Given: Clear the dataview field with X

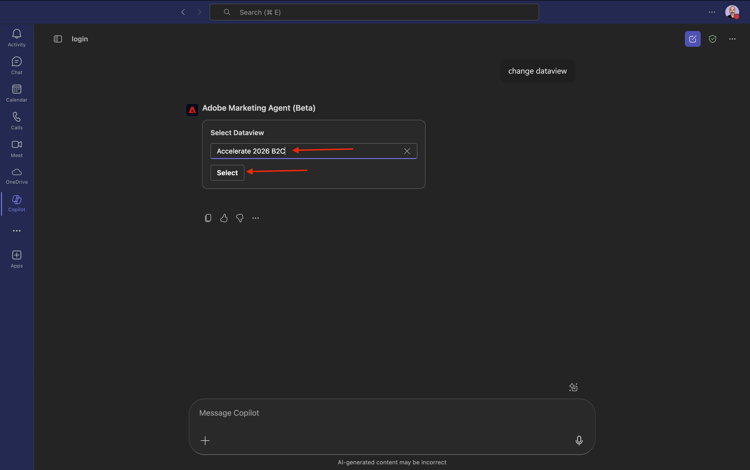Looking at the screenshot, I should tap(407, 151).
